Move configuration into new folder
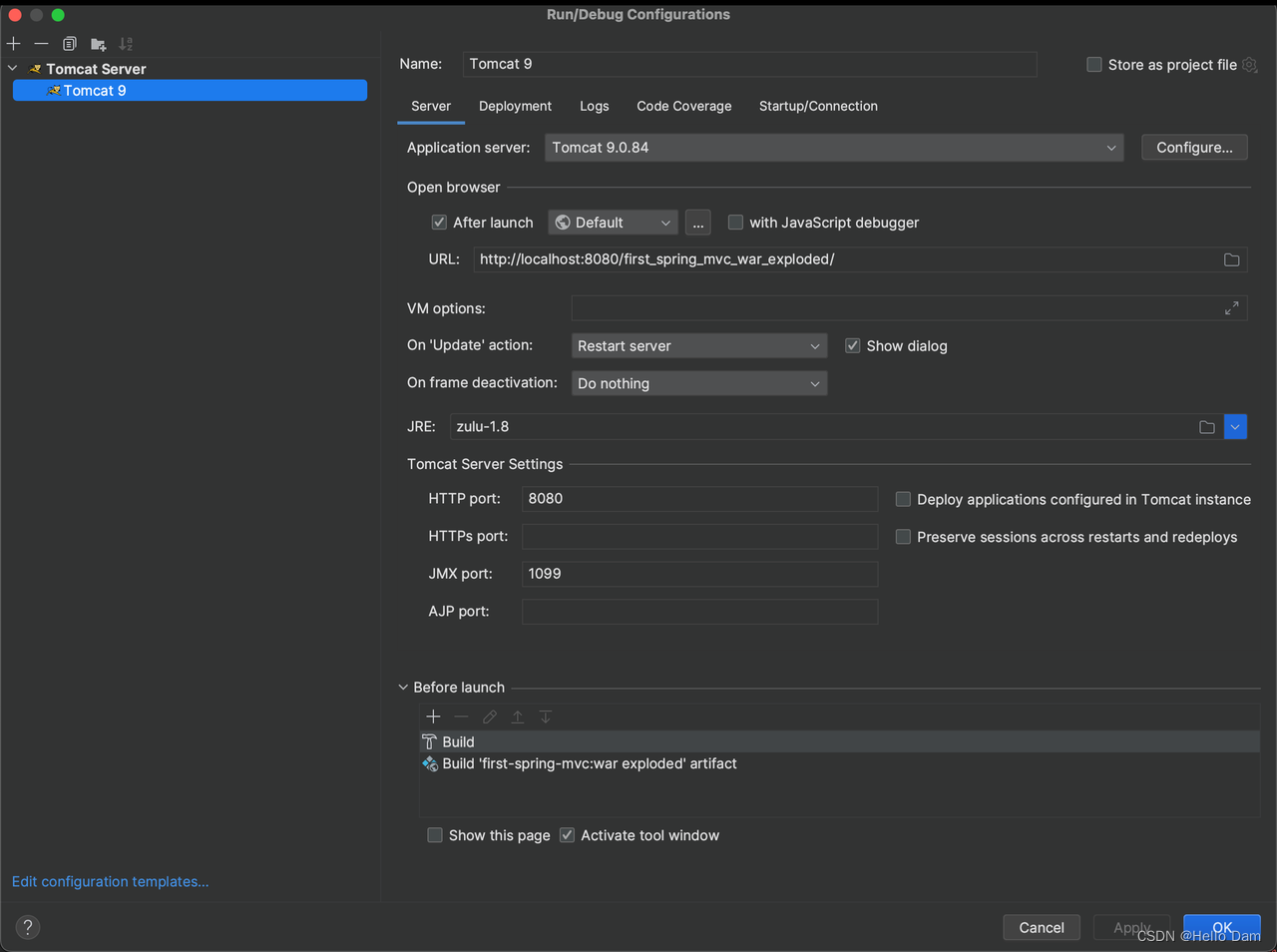The width and height of the screenshot is (1277, 952). [98, 44]
